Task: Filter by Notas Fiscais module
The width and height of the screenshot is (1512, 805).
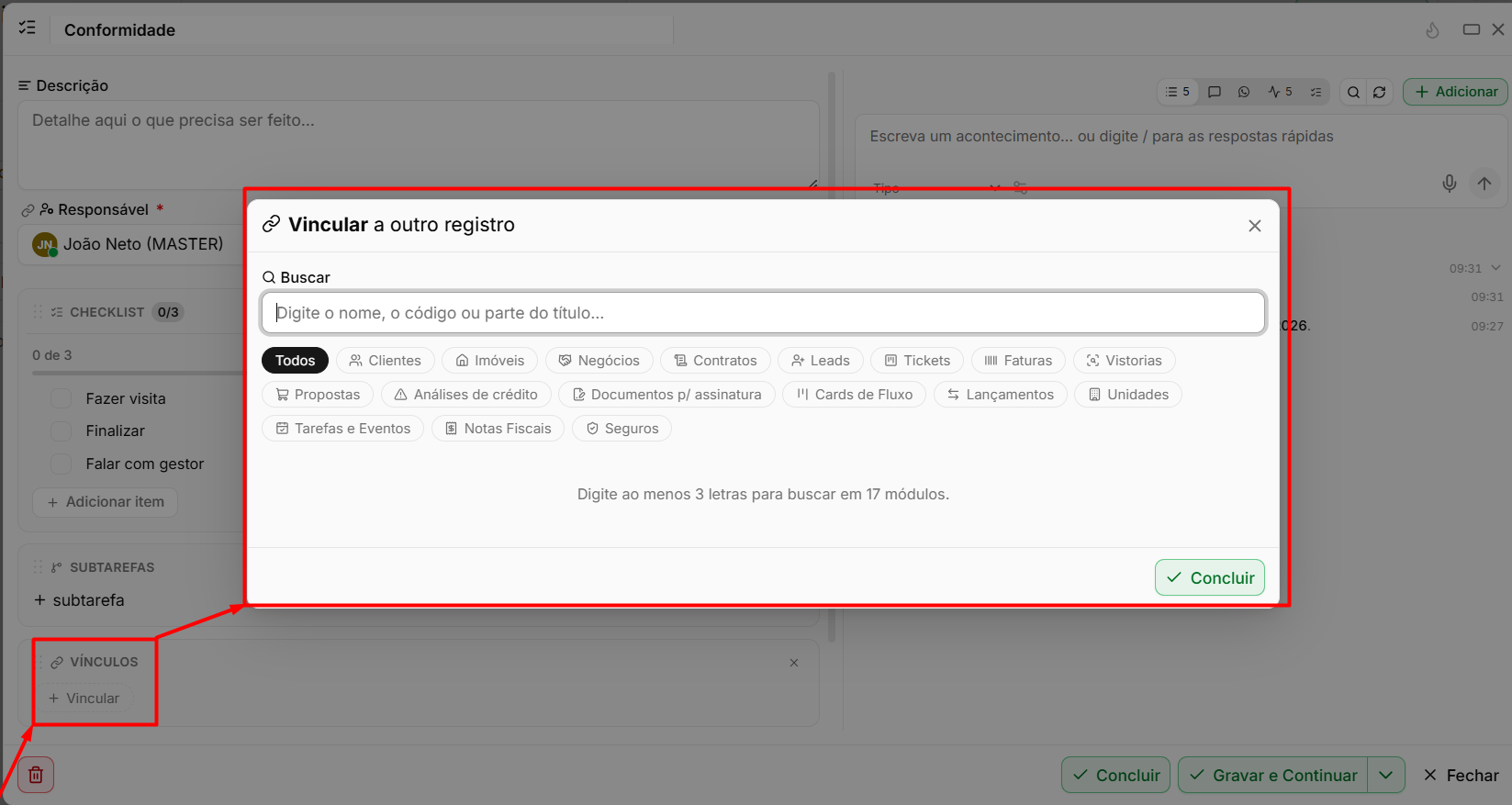Action: click(x=498, y=429)
